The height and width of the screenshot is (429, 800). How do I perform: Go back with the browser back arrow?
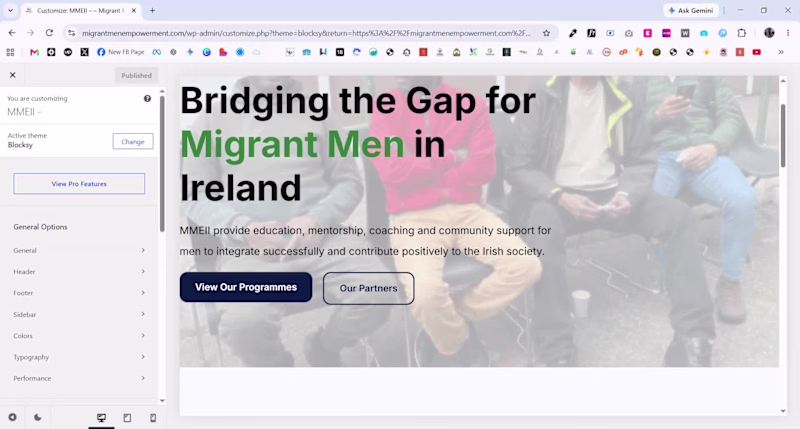[x=12, y=33]
